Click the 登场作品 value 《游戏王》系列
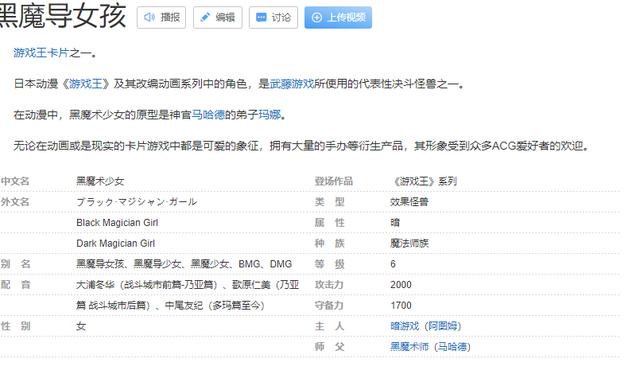The width and height of the screenshot is (640, 382). point(424,181)
